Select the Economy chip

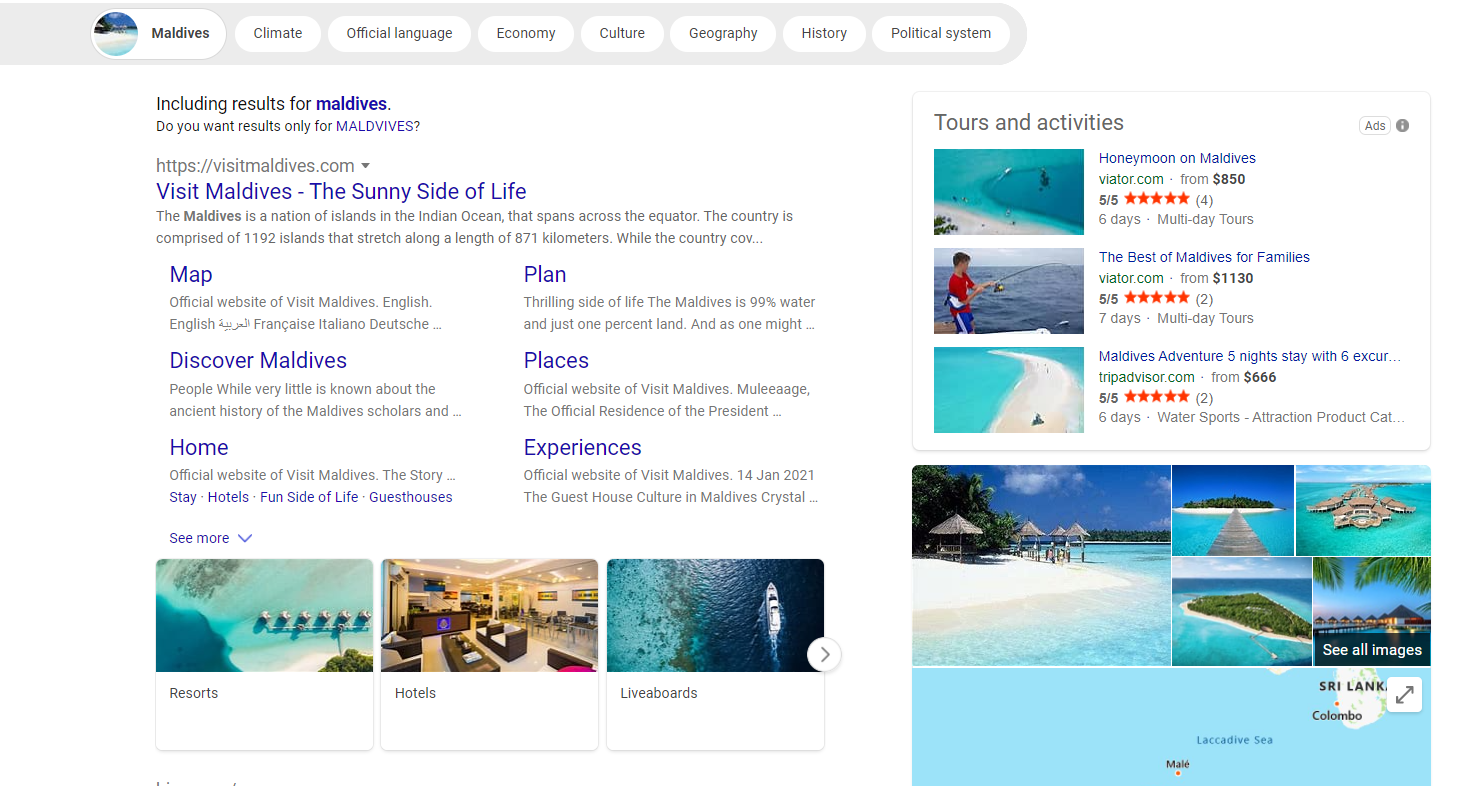click(526, 33)
